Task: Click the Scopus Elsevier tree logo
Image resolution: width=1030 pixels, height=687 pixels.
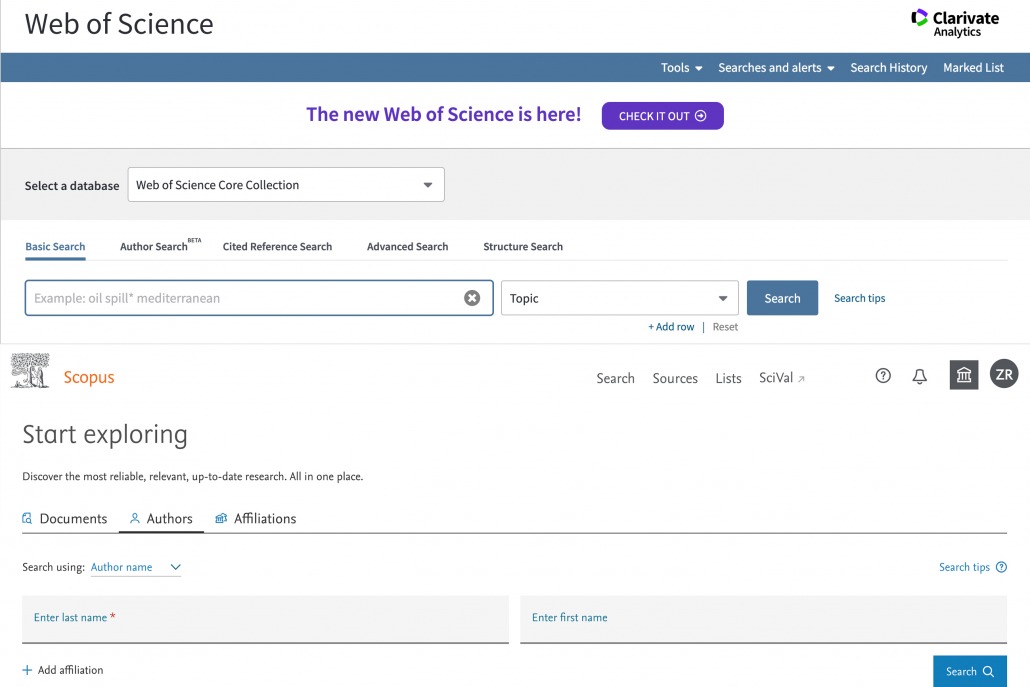Action: tap(30, 371)
